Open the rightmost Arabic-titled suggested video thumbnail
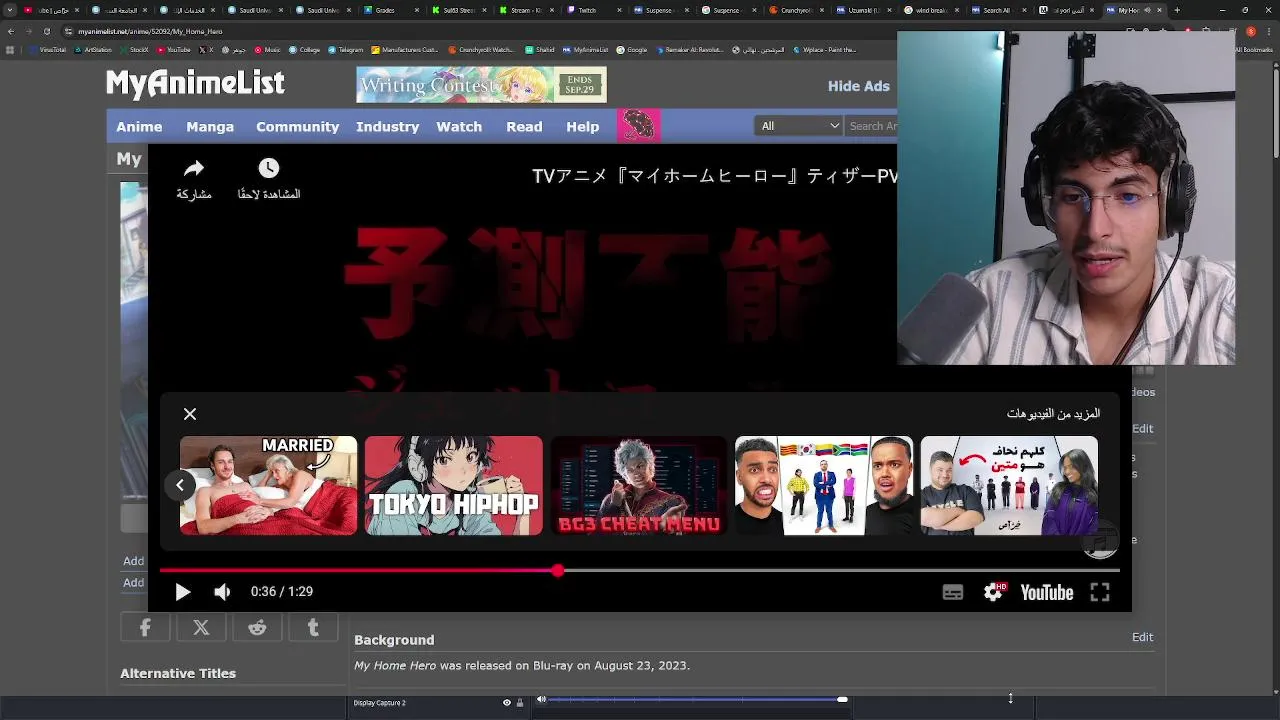Viewport: 1280px width, 720px height. pos(1009,485)
